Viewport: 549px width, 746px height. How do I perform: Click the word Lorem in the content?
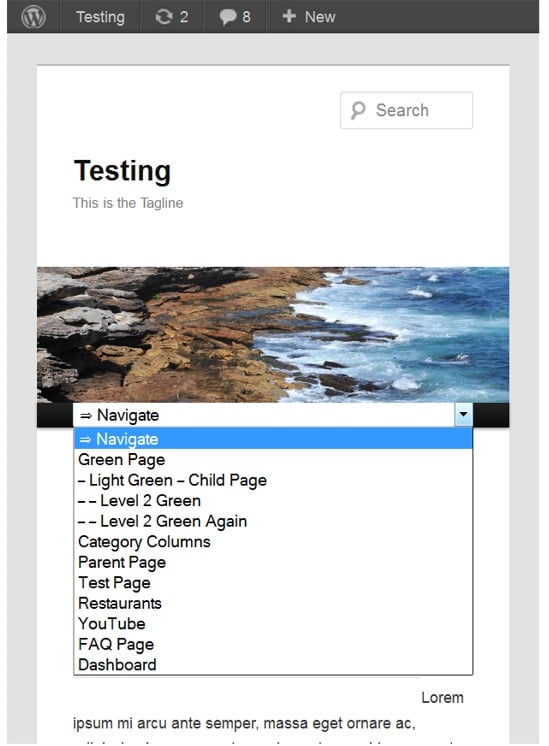(x=442, y=697)
